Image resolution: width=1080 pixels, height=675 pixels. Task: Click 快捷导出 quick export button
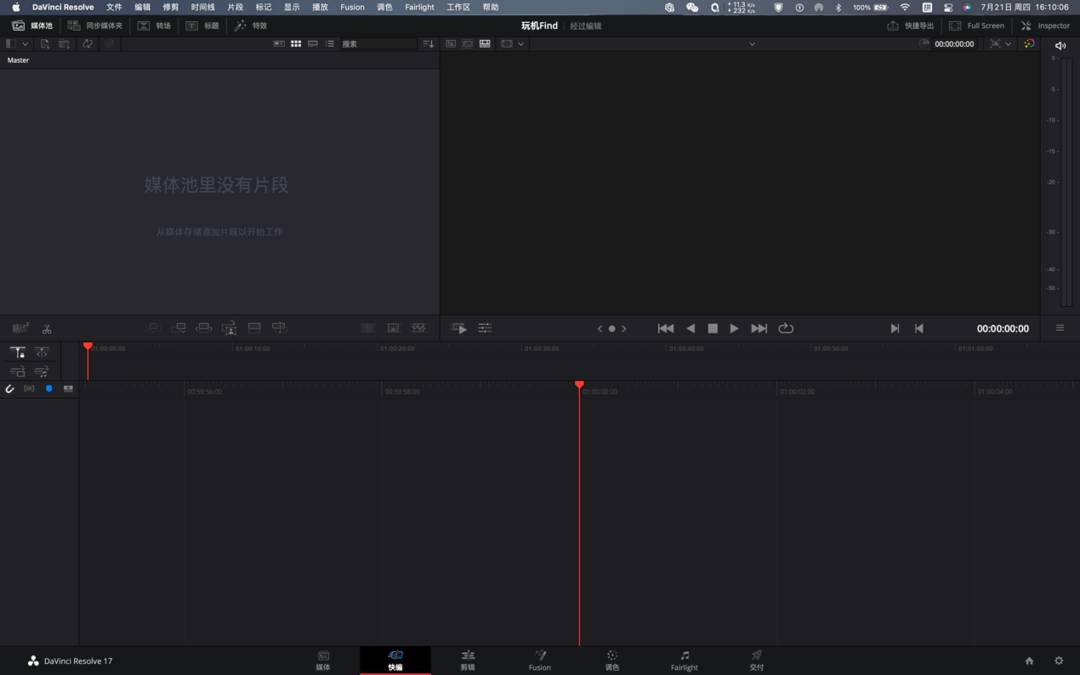coord(910,25)
